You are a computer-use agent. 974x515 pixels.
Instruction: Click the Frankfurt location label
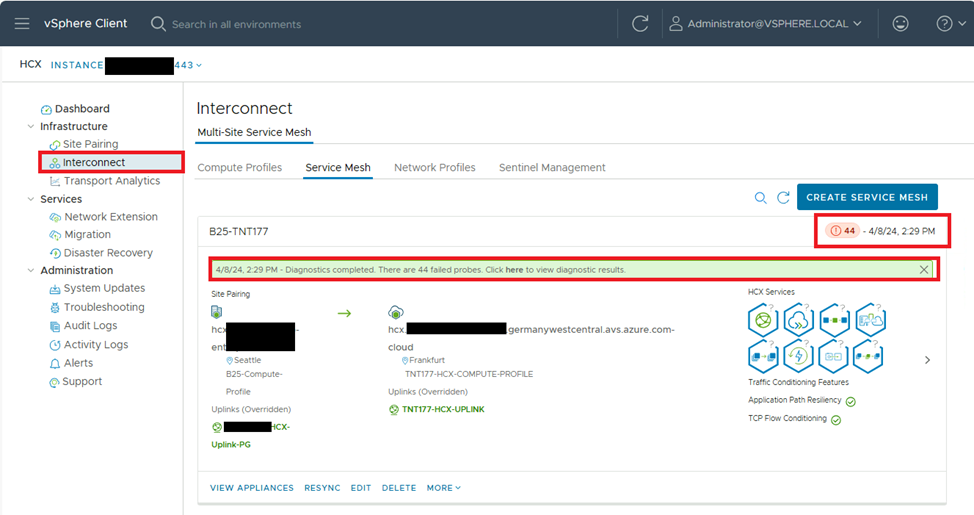click(x=427, y=360)
